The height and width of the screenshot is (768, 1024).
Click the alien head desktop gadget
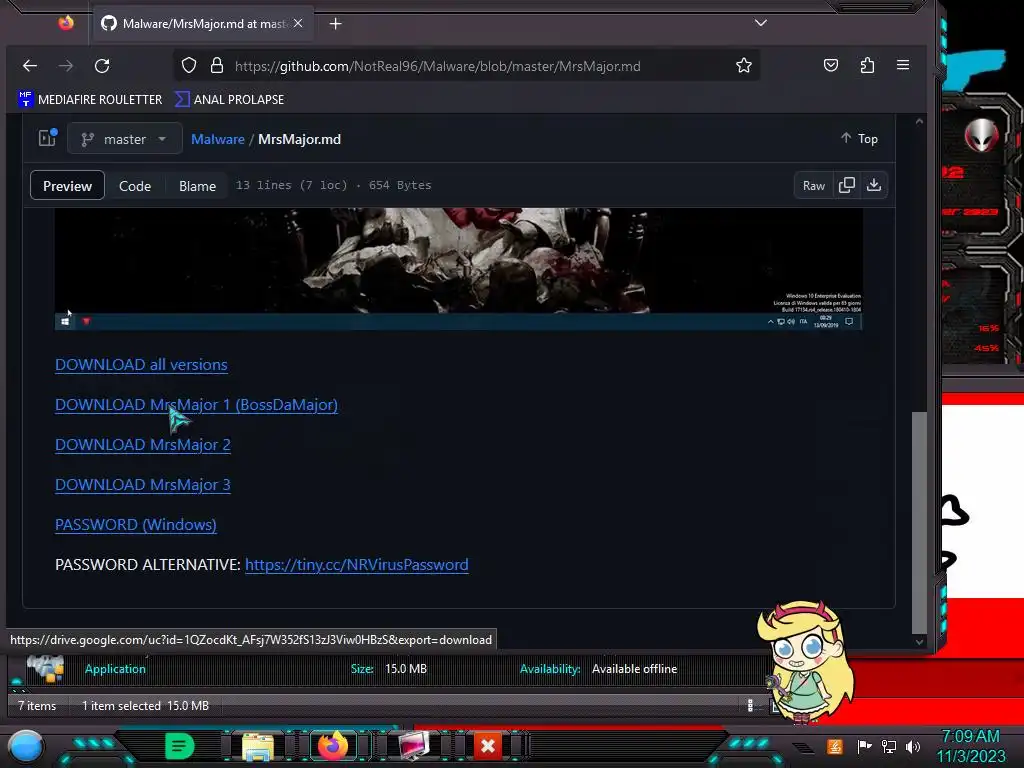point(981,135)
